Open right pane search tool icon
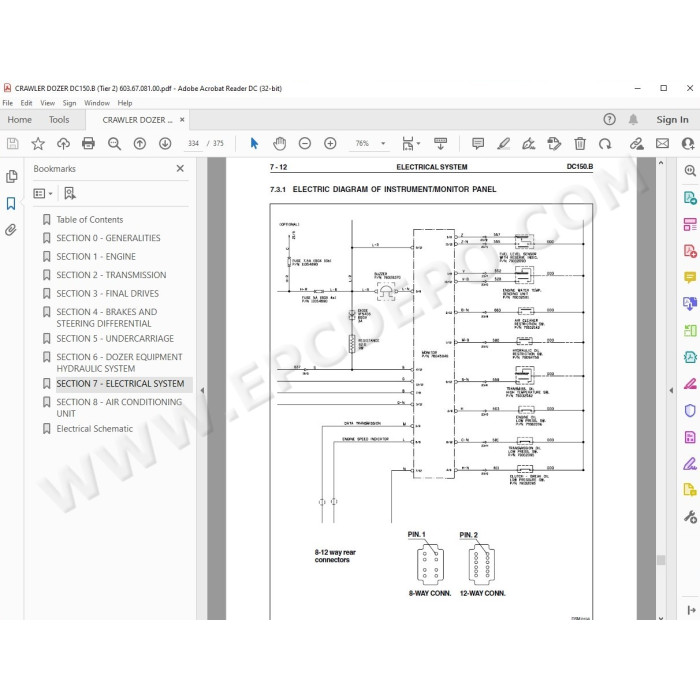This screenshot has width=700, height=700. (690, 170)
